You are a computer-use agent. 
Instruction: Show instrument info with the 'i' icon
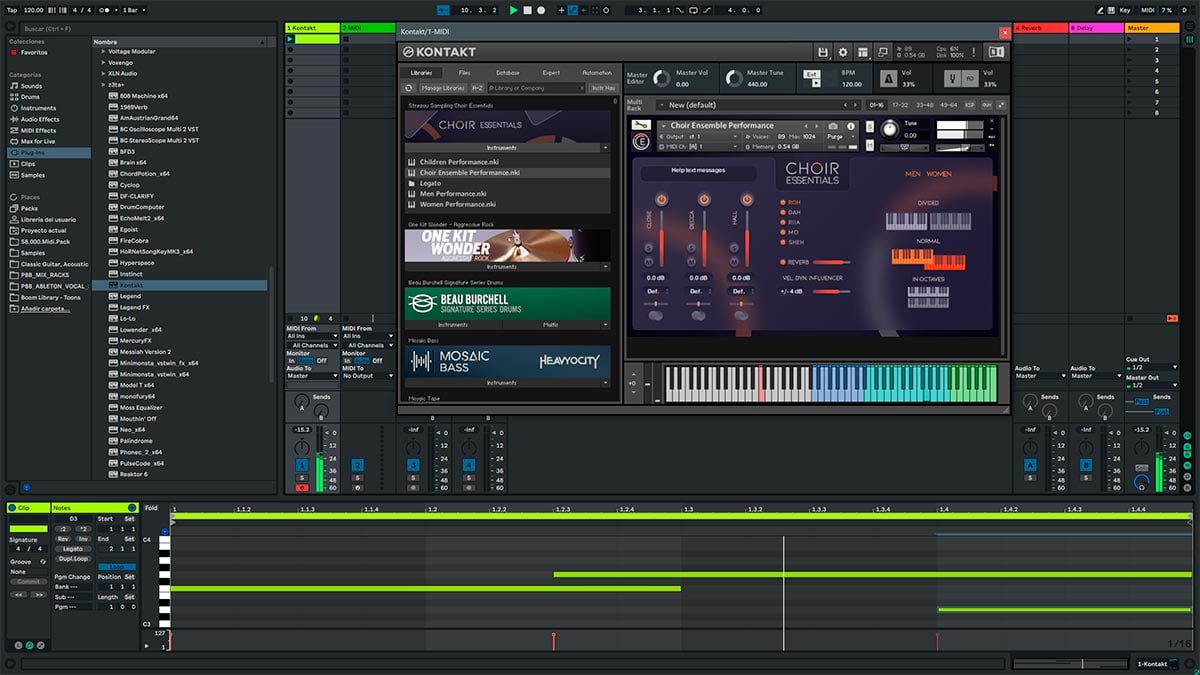851,126
